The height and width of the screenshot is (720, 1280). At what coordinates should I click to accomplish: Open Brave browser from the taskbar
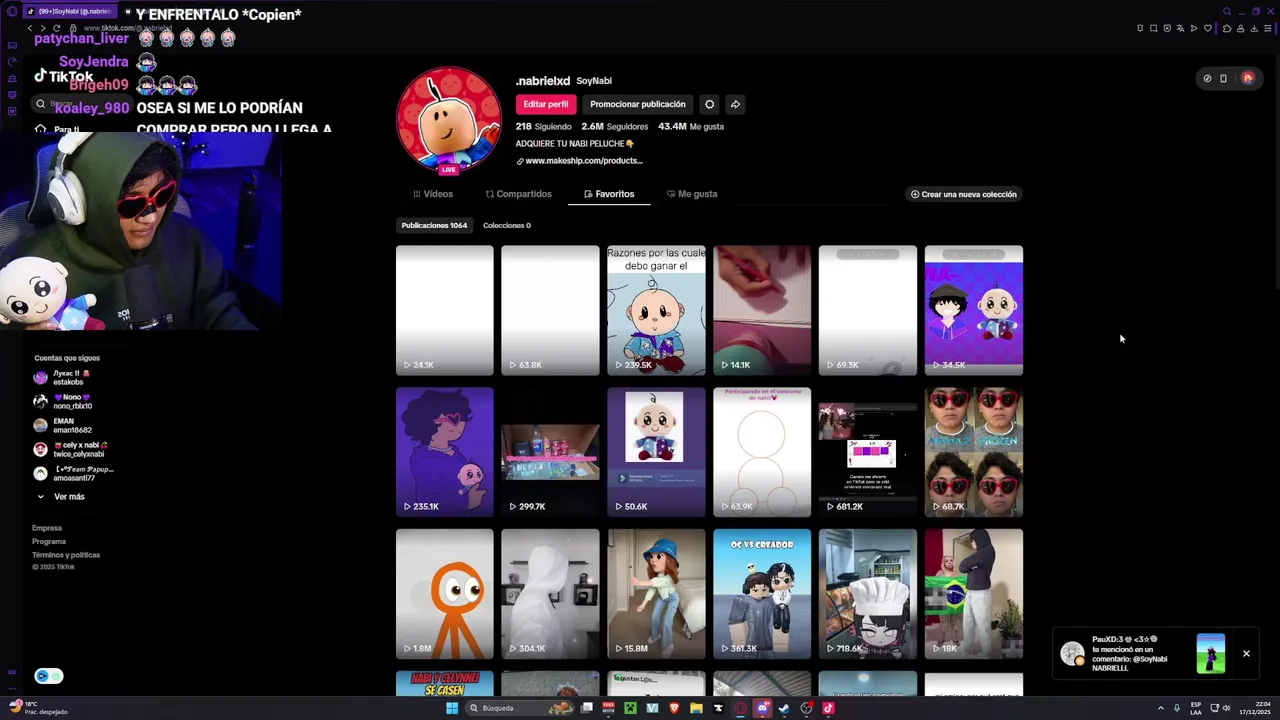pyautogui.click(x=675, y=708)
